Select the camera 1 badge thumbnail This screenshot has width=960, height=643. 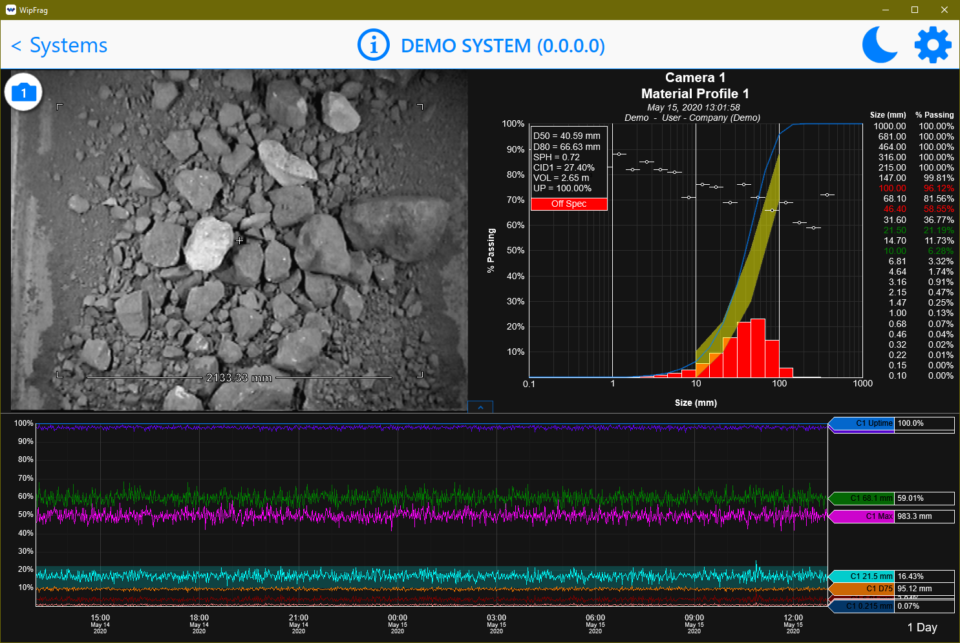tap(23, 91)
